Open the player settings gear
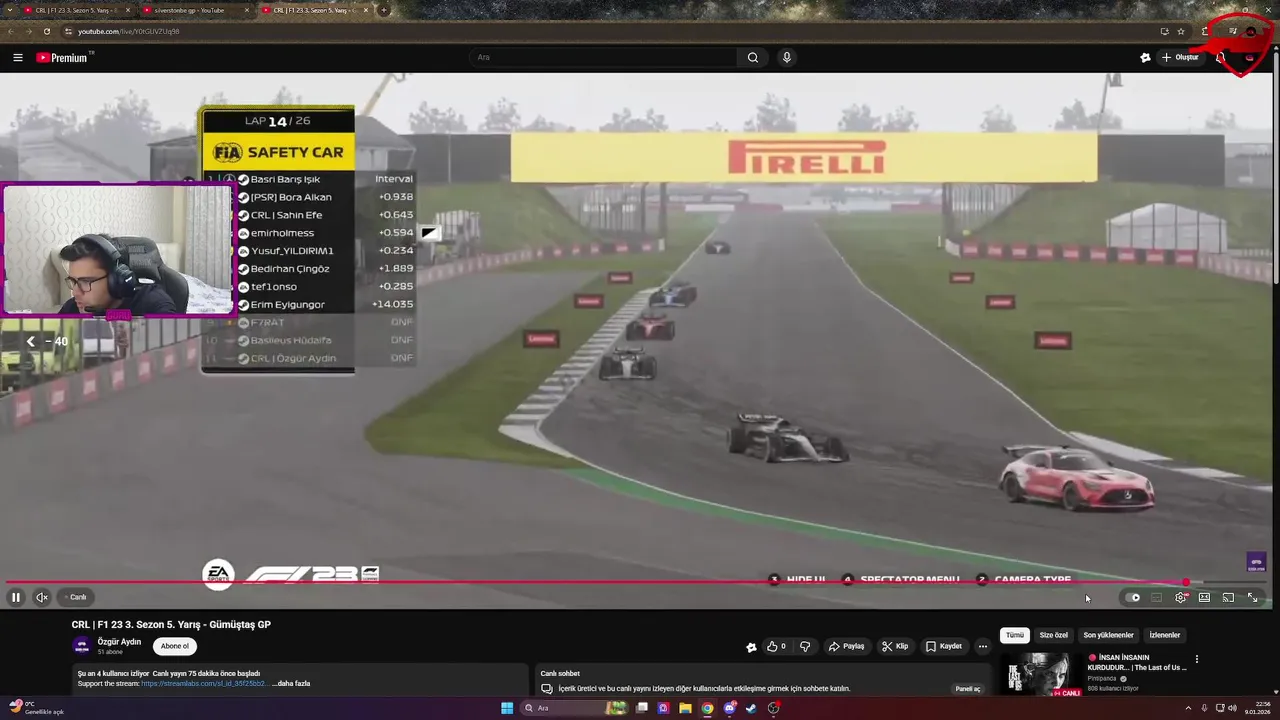Image resolution: width=1280 pixels, height=720 pixels. coord(1181,597)
